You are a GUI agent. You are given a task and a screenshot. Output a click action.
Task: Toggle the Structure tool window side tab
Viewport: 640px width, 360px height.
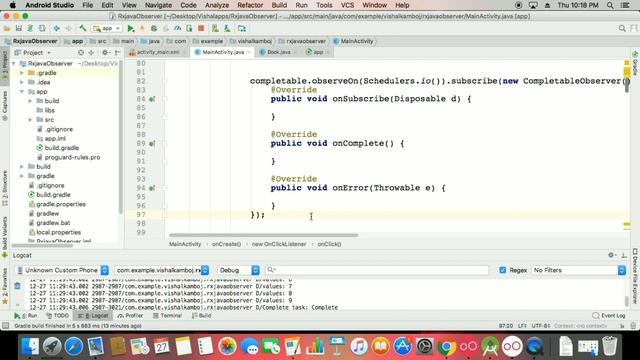(4, 188)
